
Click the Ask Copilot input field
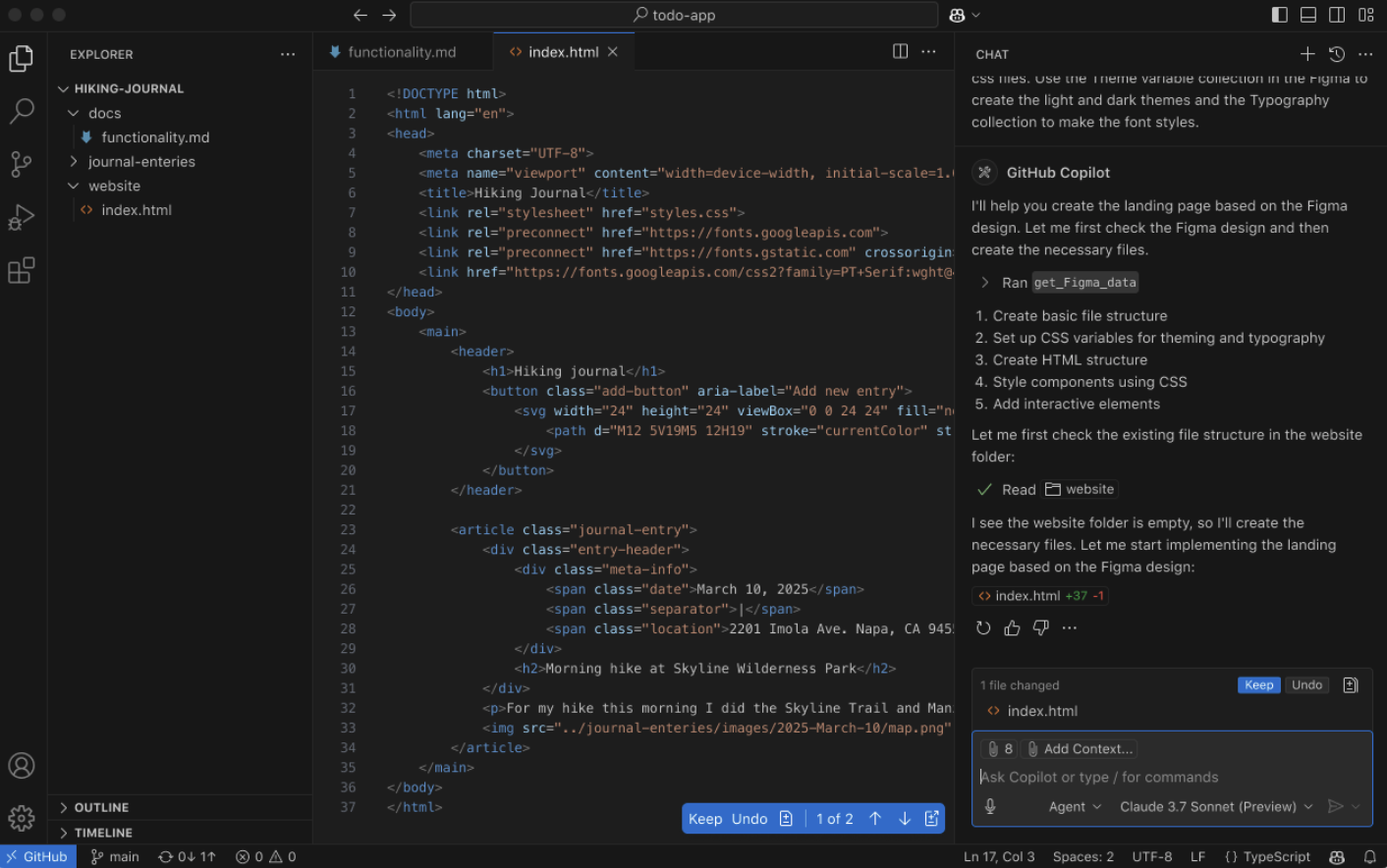[x=1130, y=777]
